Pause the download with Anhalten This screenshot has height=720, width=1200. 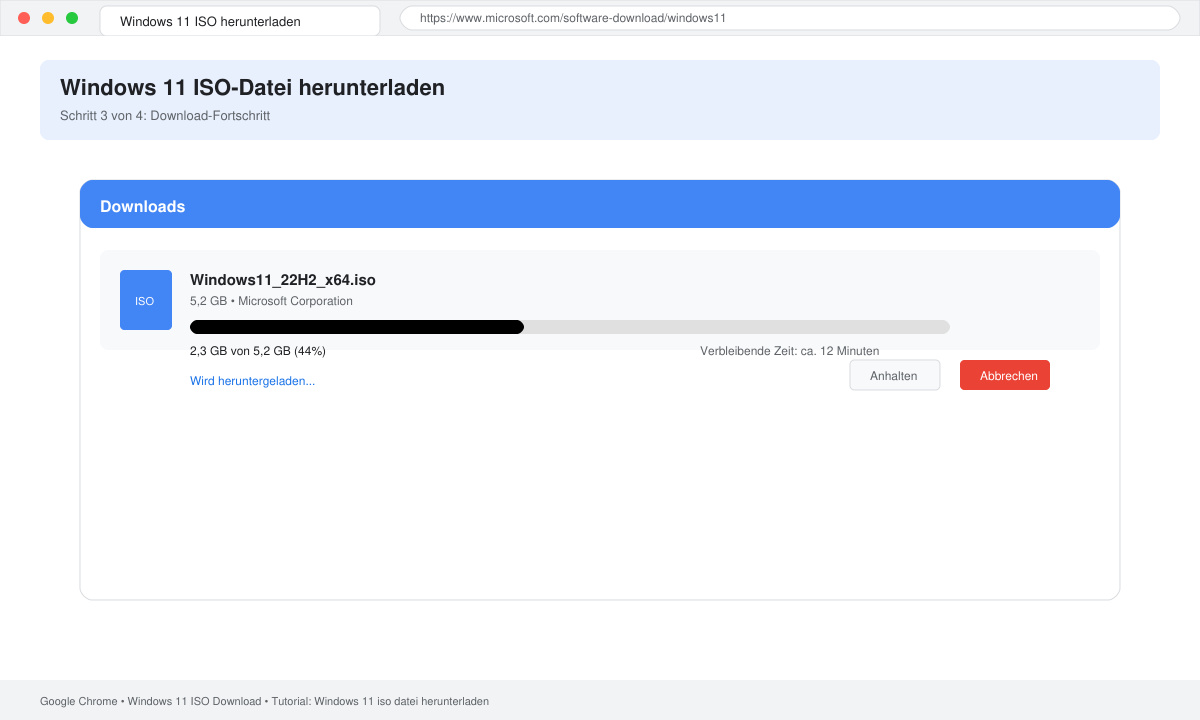(x=895, y=375)
